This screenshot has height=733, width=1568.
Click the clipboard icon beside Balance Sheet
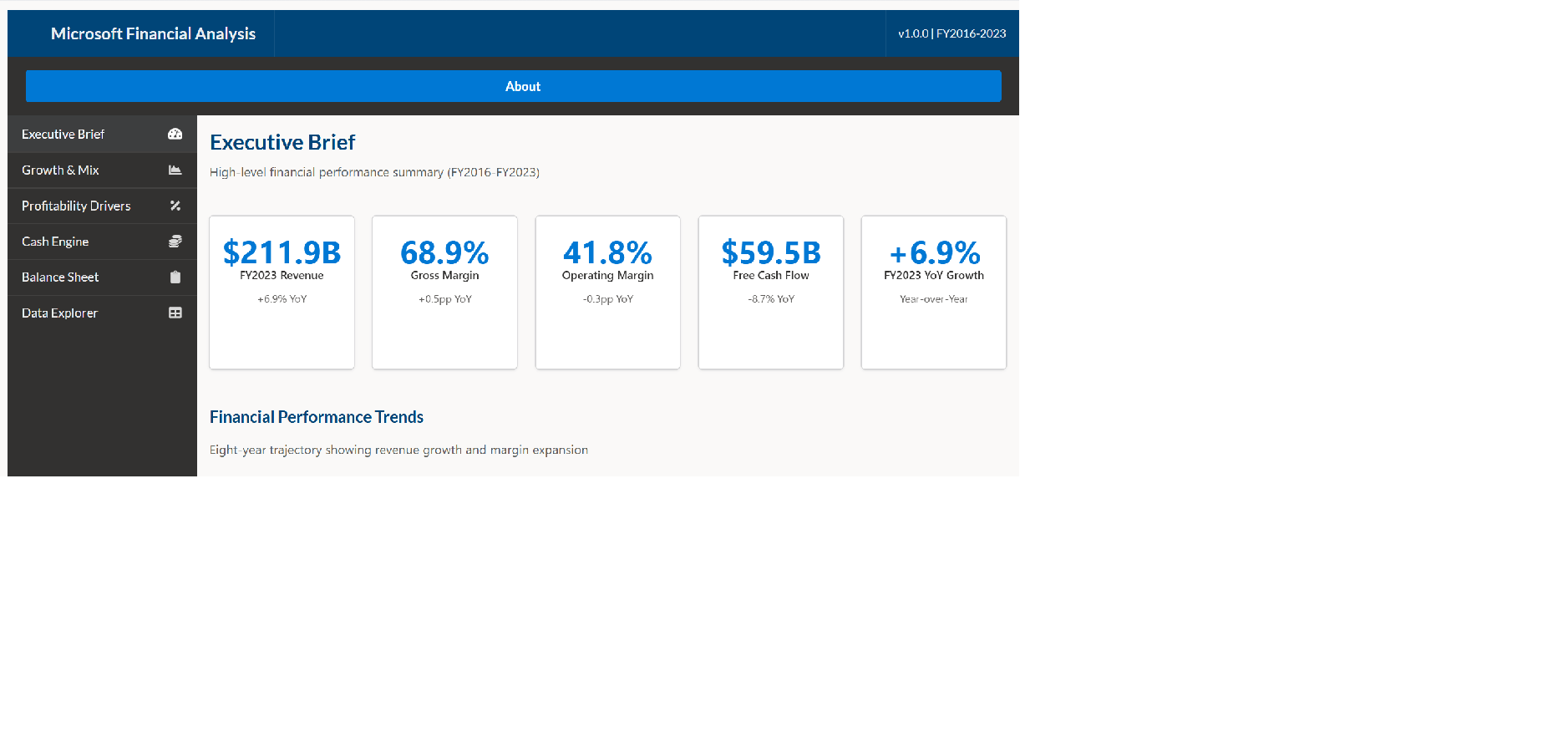175,277
